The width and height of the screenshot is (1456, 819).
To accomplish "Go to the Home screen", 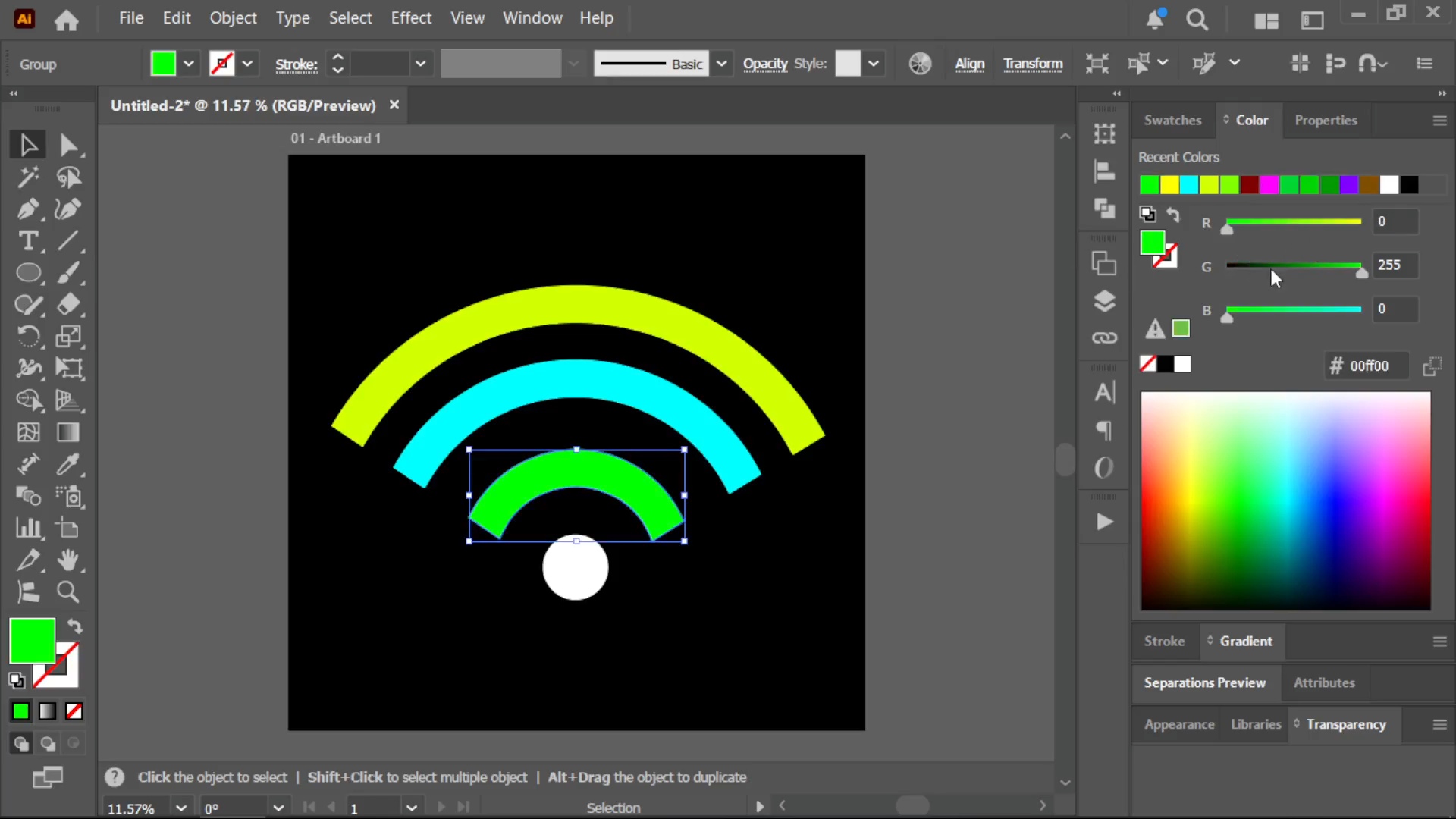I will point(67,20).
